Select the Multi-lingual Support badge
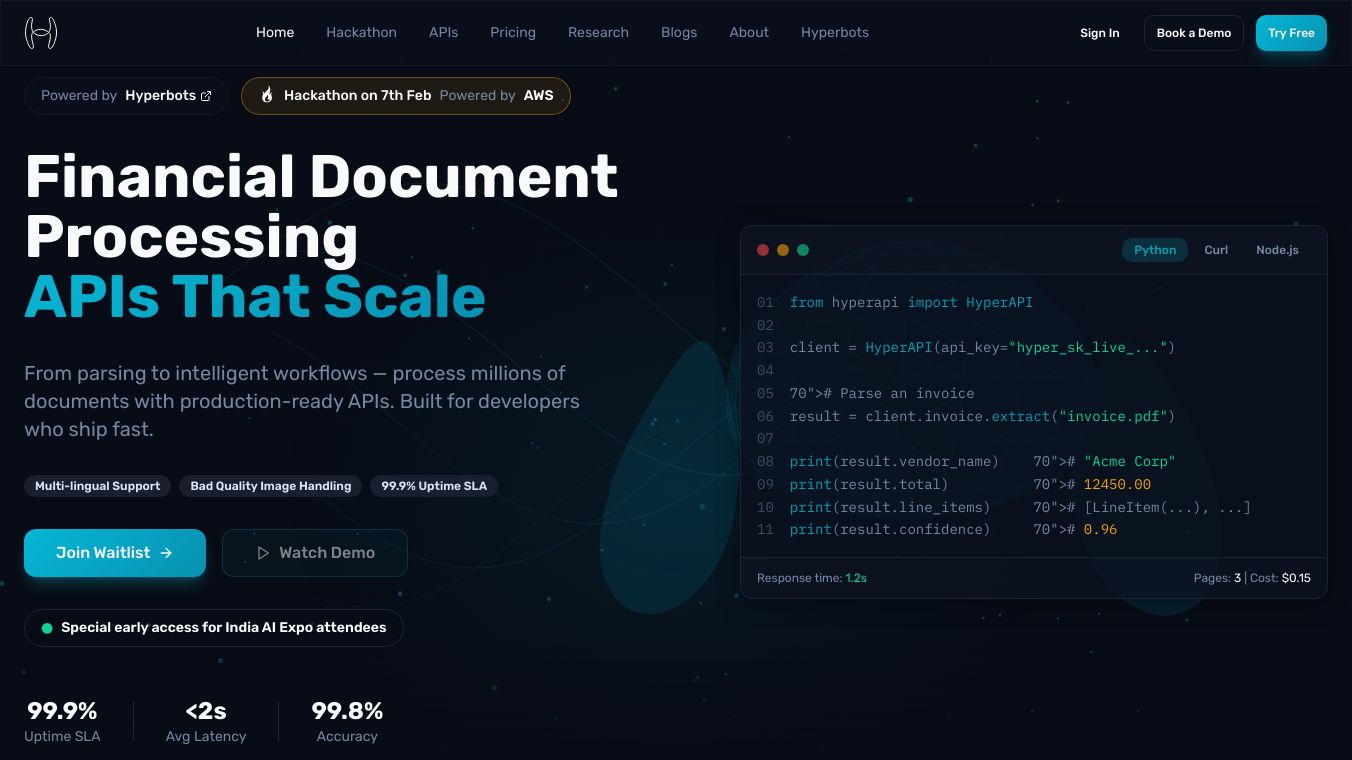 click(97, 486)
